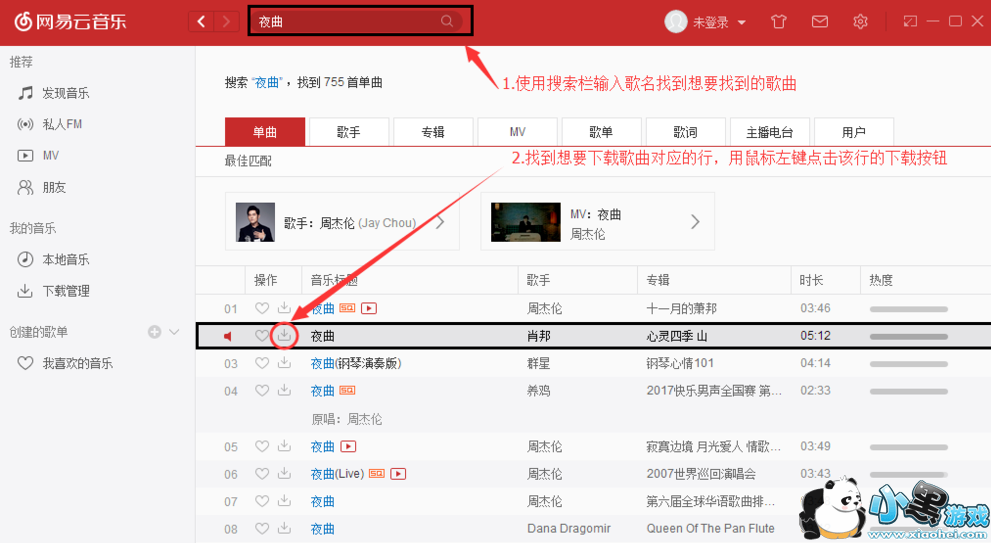
Task: Click the 夜曲 MV thumbnail image
Action: point(526,222)
